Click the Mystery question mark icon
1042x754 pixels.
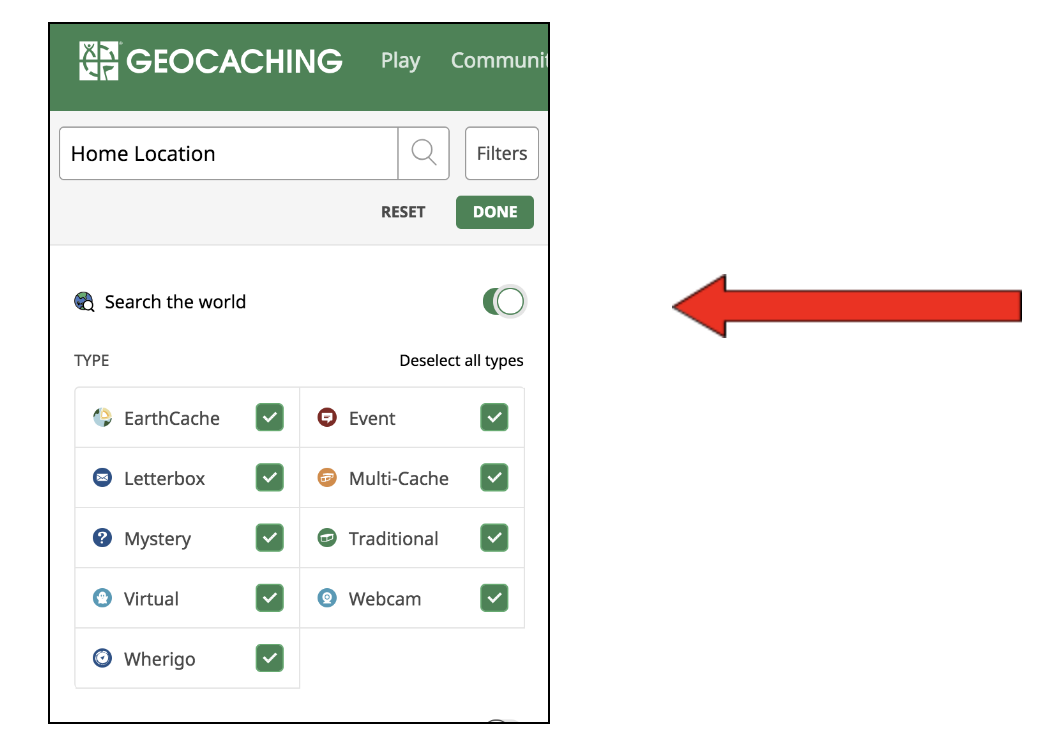point(102,537)
